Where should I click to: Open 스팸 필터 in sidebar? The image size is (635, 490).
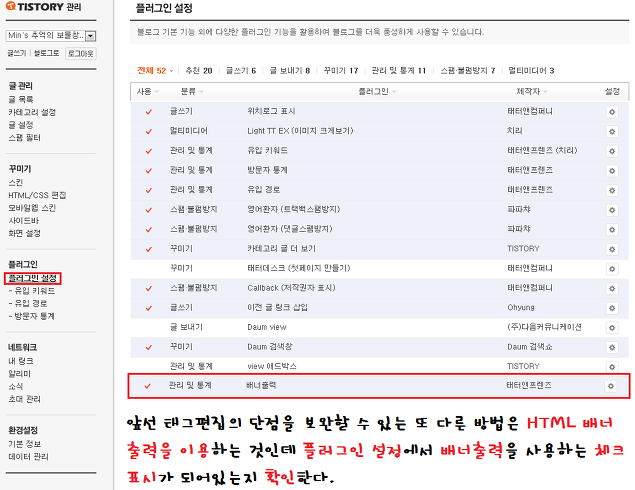(24, 138)
